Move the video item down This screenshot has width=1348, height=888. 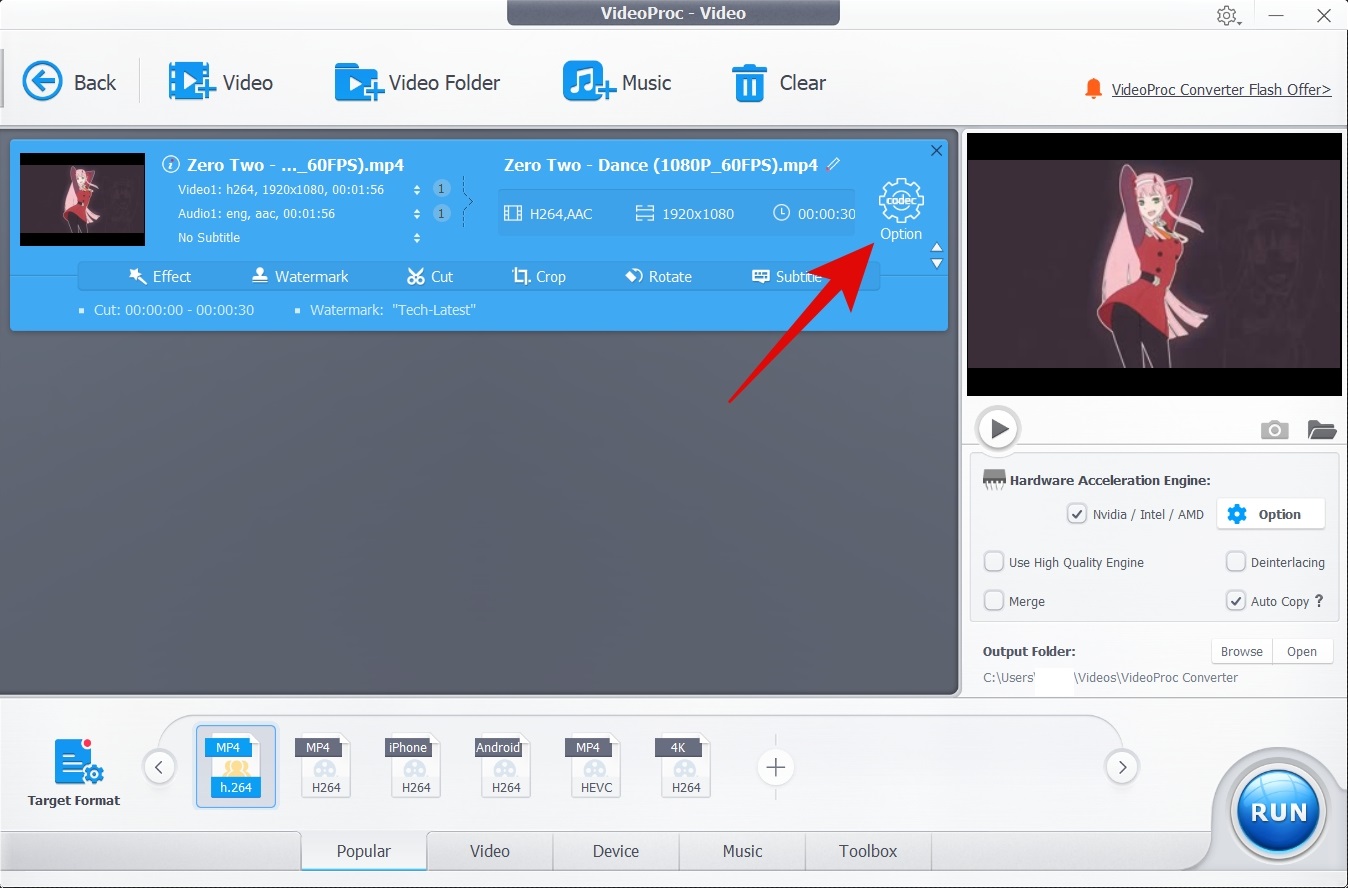(937, 264)
